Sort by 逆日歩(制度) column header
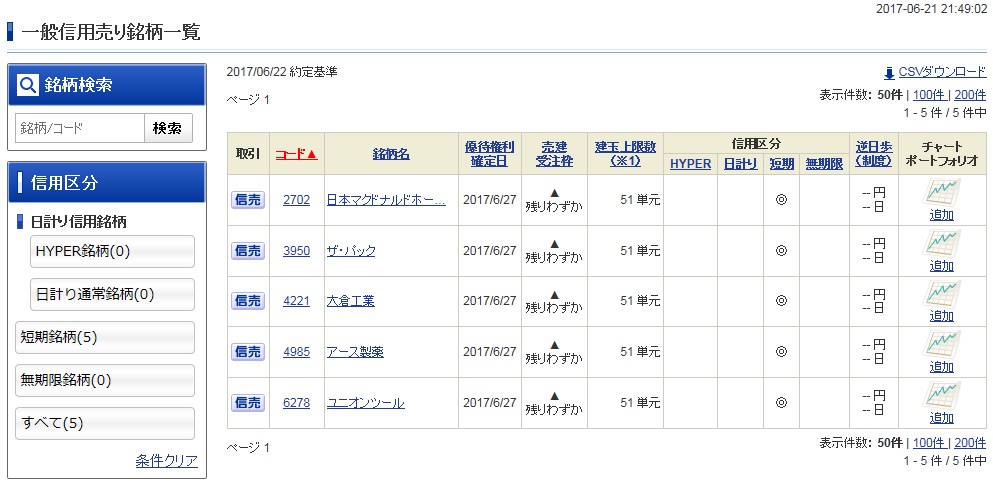Image resolution: width=993 pixels, height=483 pixels. pos(874,154)
